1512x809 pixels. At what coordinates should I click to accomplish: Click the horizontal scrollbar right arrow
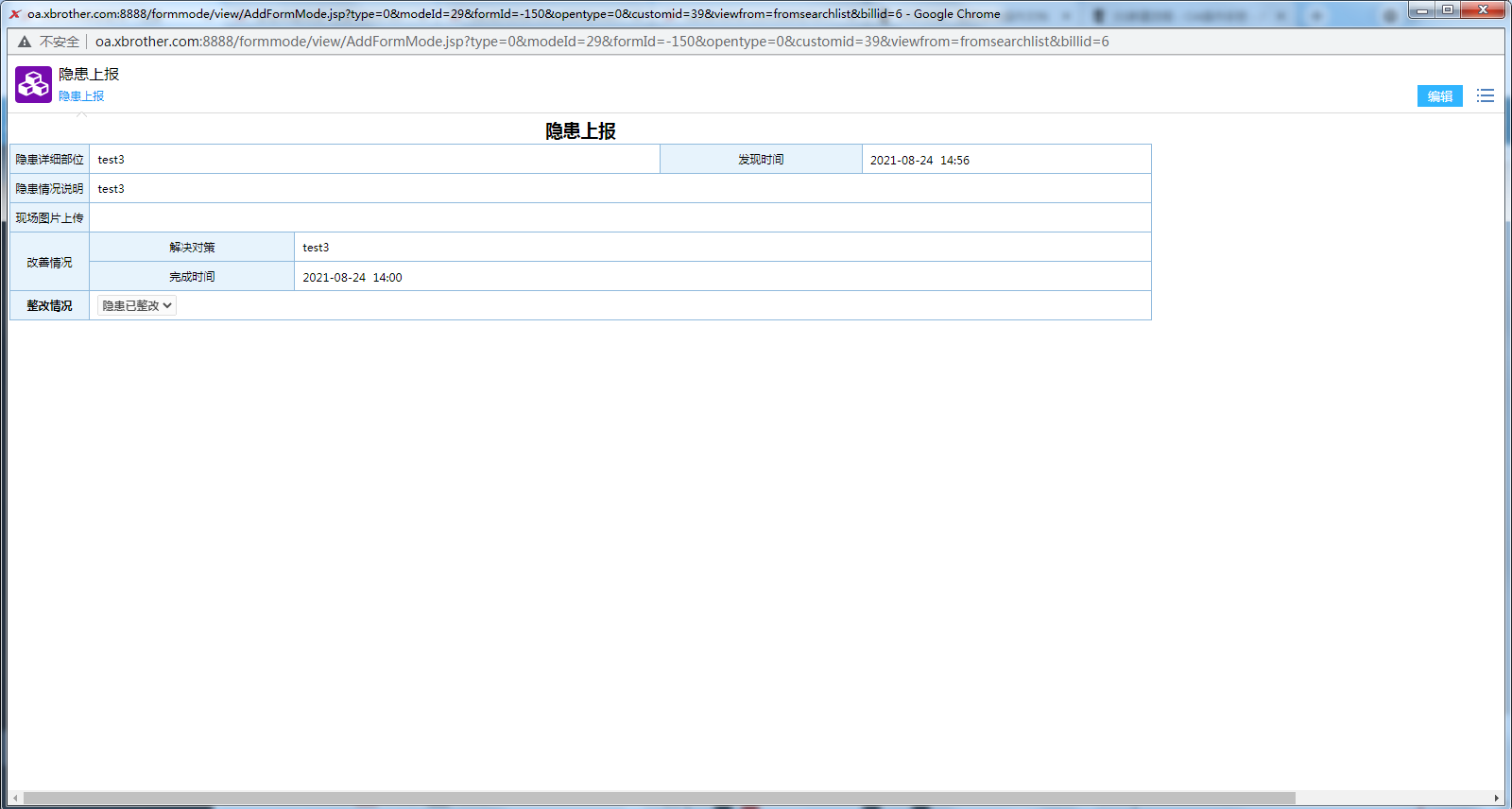point(1496,799)
